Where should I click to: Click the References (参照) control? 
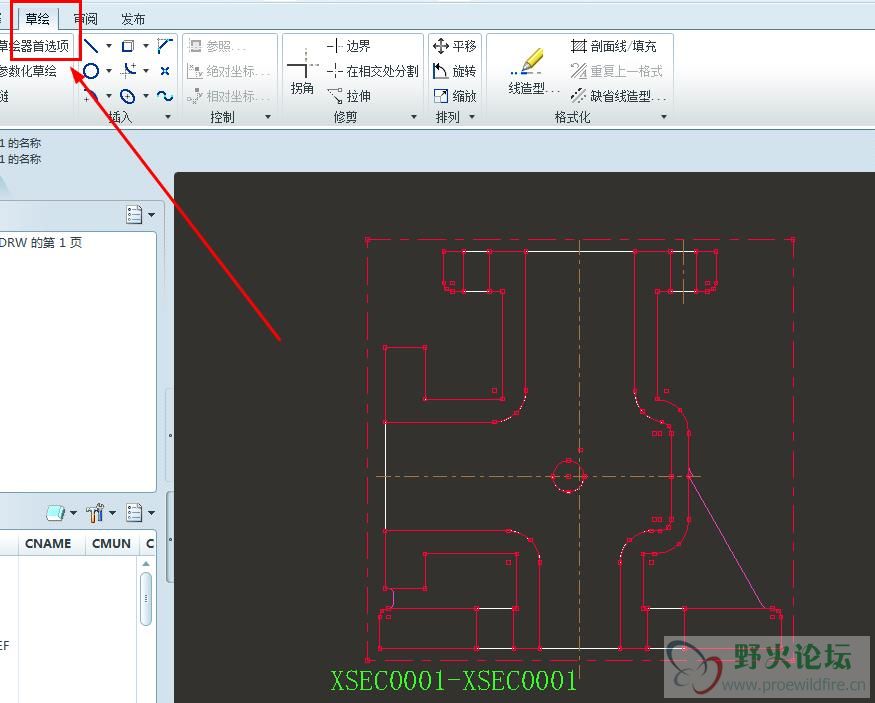[x=217, y=46]
